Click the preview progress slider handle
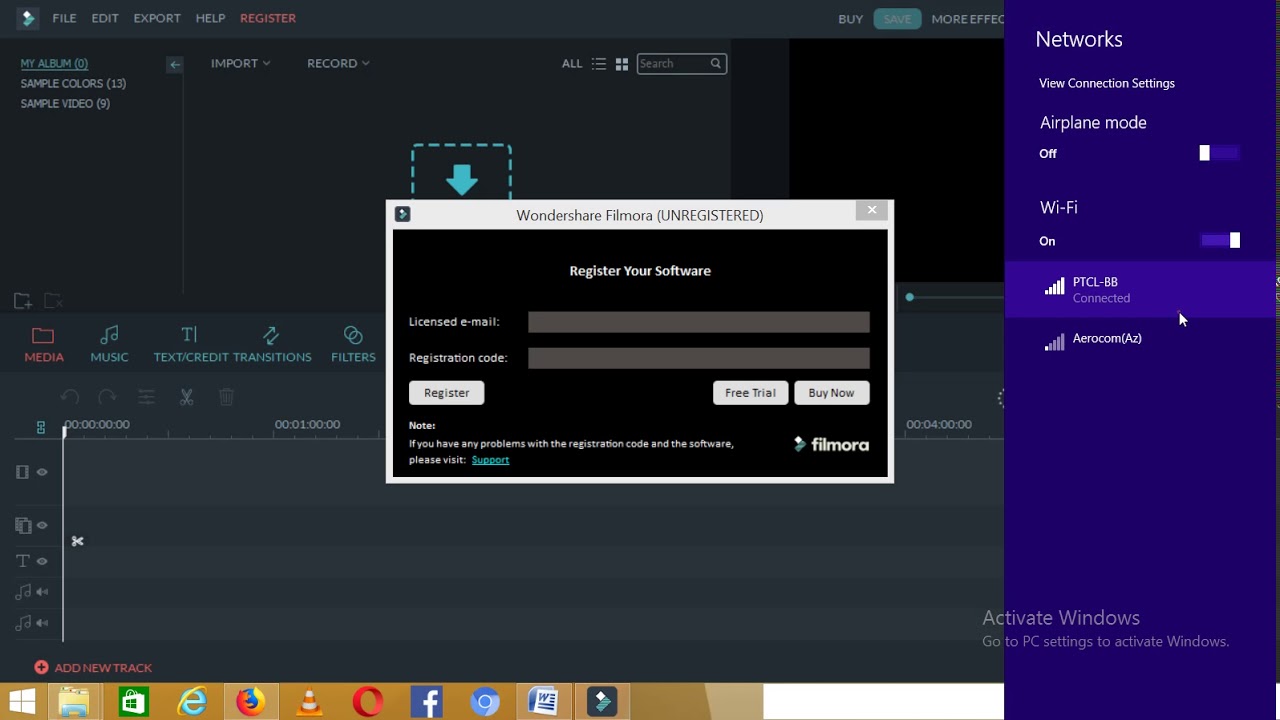This screenshot has height=720, width=1280. click(909, 297)
